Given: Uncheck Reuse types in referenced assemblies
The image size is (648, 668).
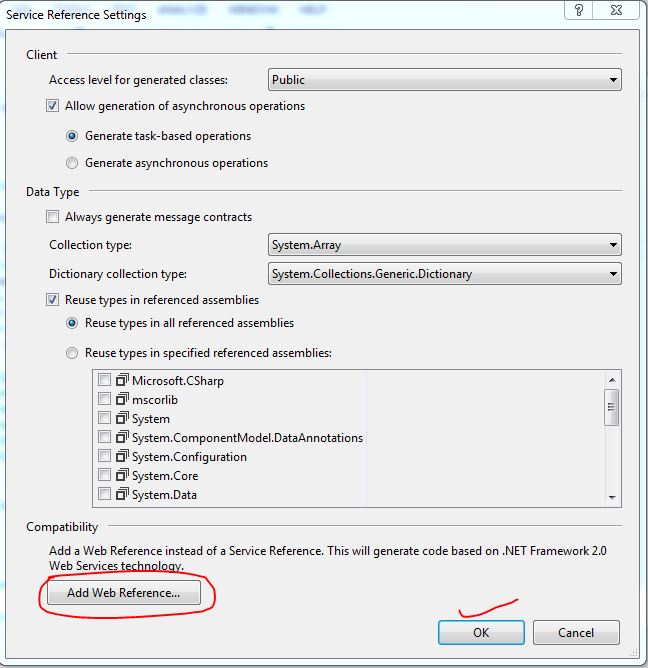Looking at the screenshot, I should tap(52, 300).
